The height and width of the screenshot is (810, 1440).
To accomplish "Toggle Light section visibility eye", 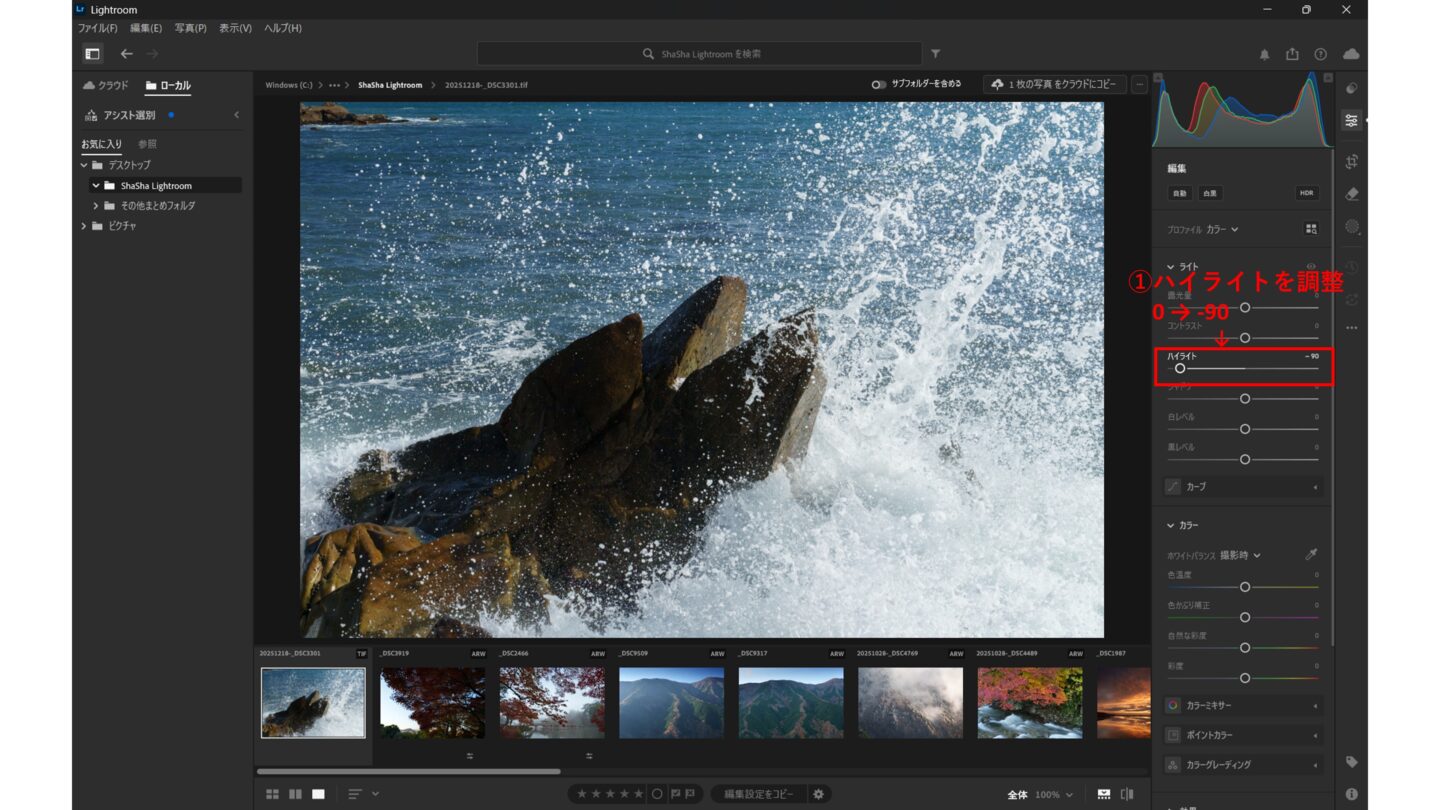I will (1311, 267).
